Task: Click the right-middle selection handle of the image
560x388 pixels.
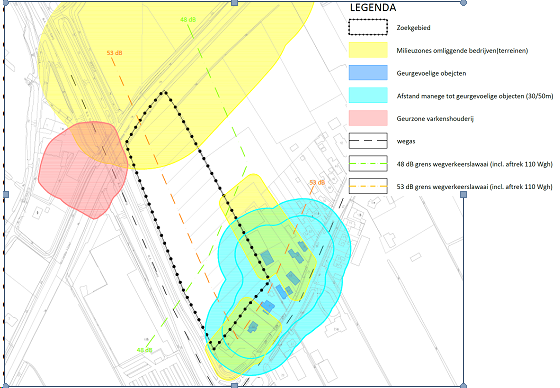Action: pos(464,194)
